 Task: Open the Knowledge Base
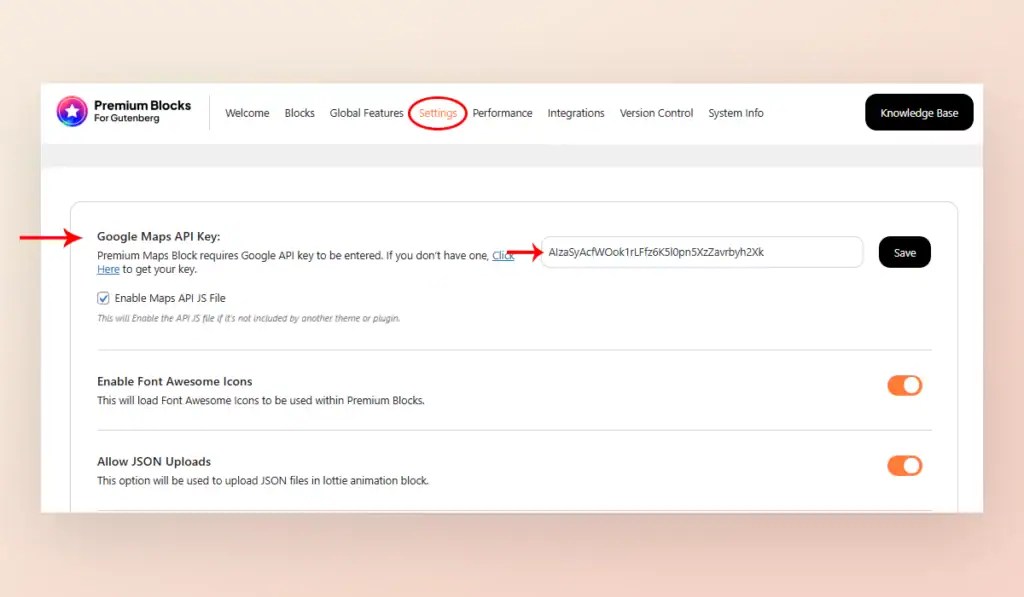click(918, 112)
